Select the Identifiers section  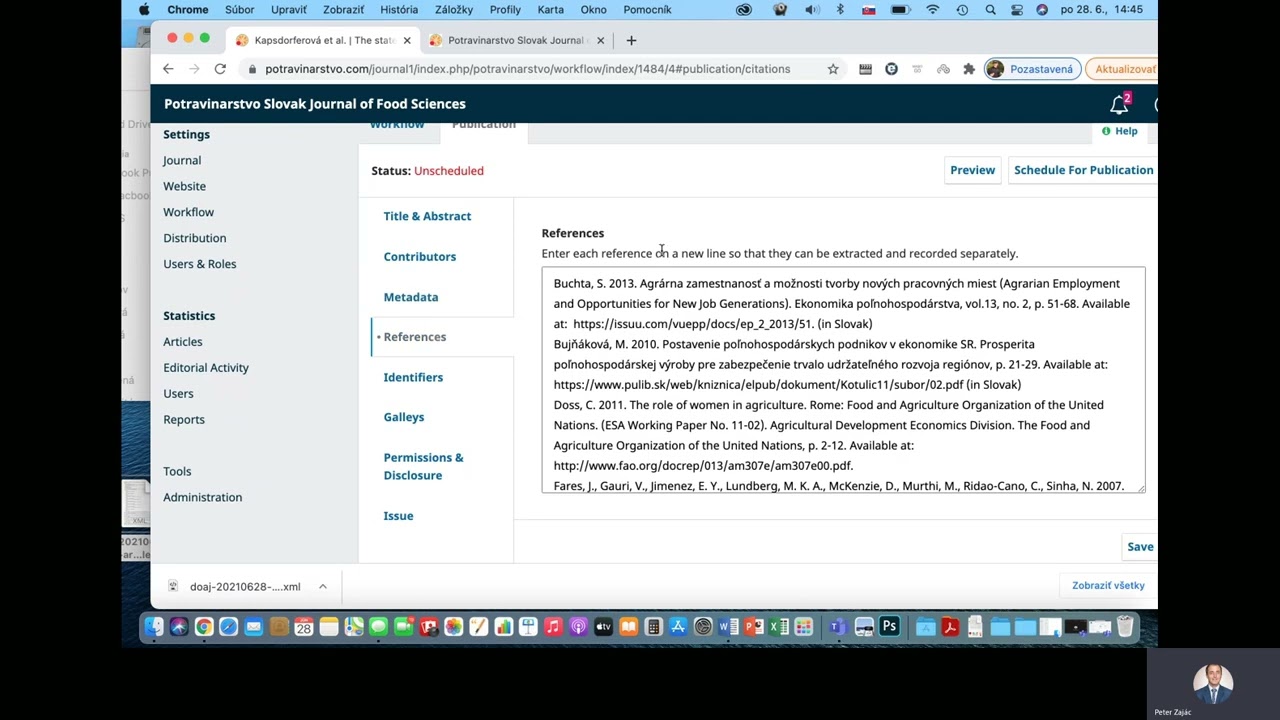pyautogui.click(x=413, y=377)
